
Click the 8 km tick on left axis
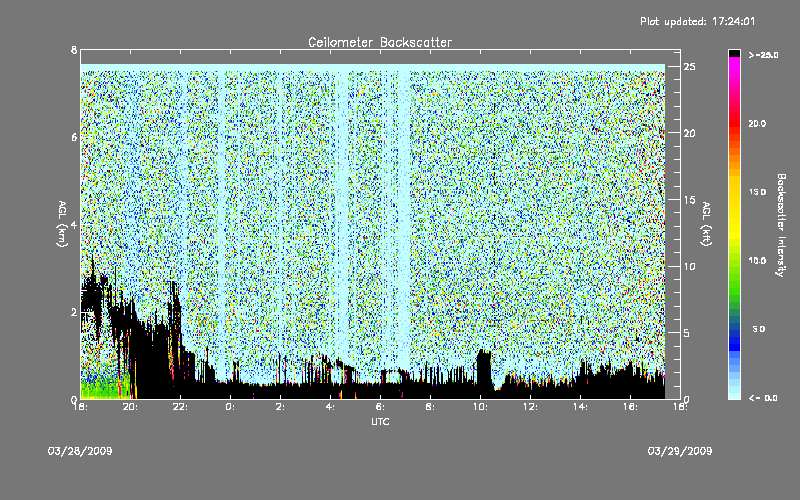[74, 50]
